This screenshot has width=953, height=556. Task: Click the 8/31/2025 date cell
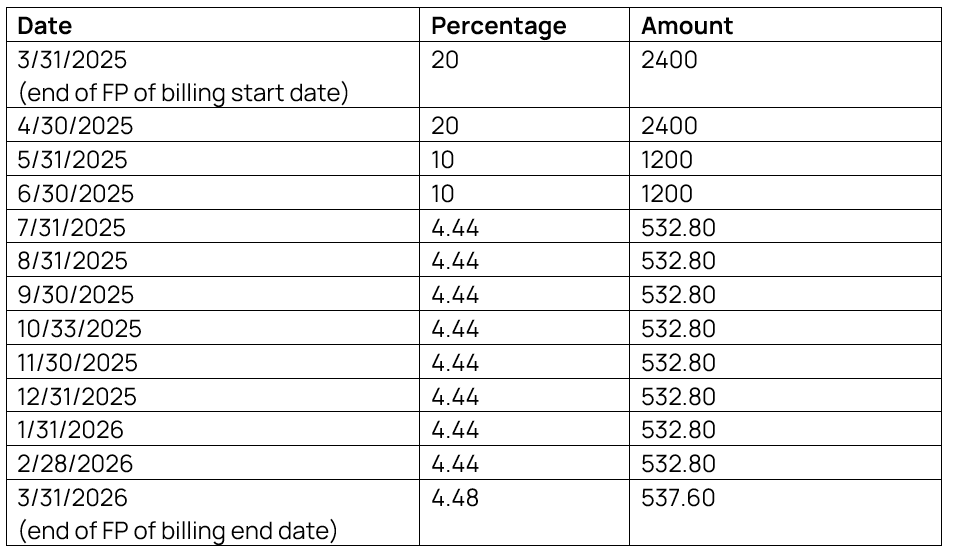73,261
